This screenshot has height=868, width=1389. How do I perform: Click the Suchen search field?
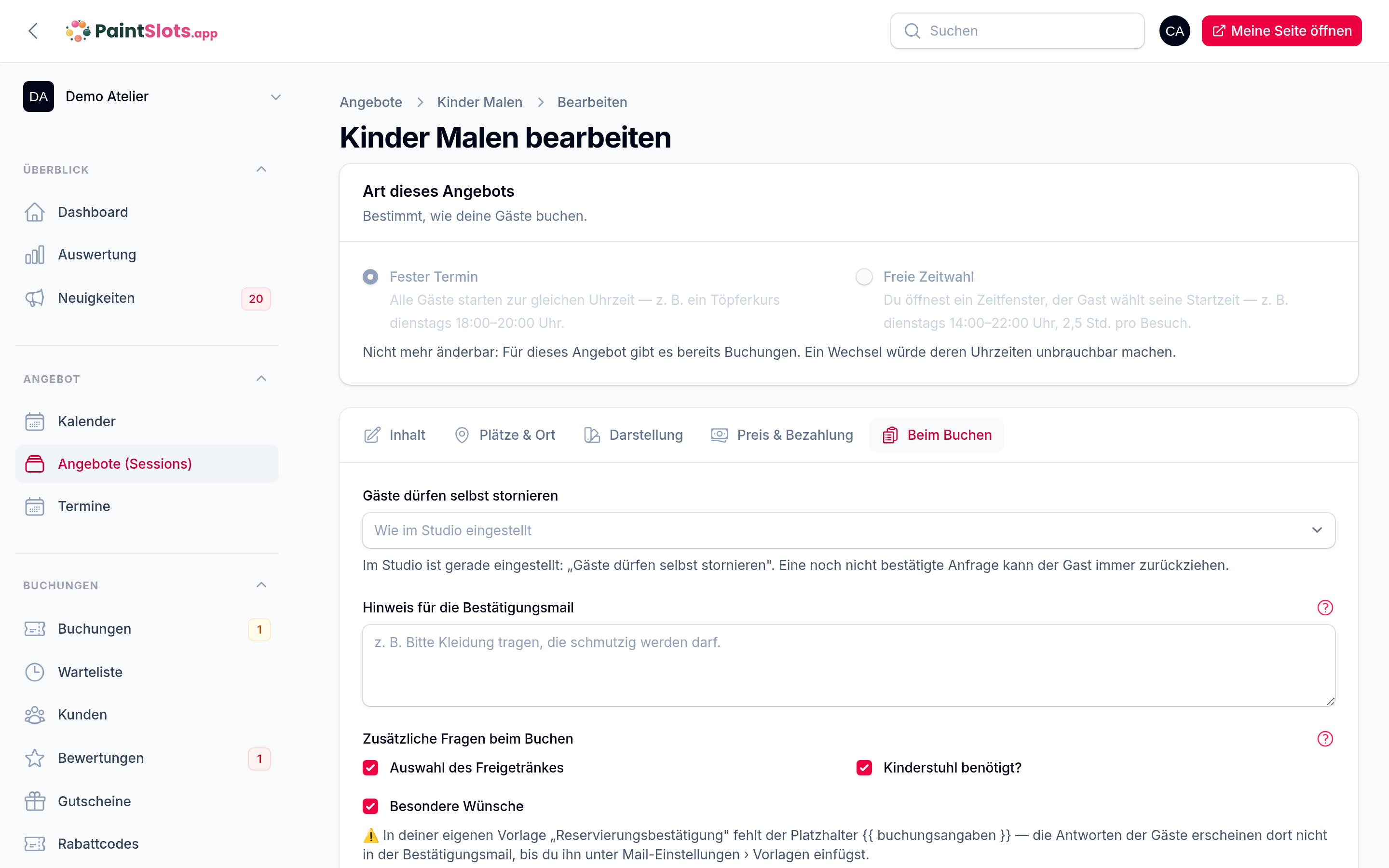point(1017,31)
